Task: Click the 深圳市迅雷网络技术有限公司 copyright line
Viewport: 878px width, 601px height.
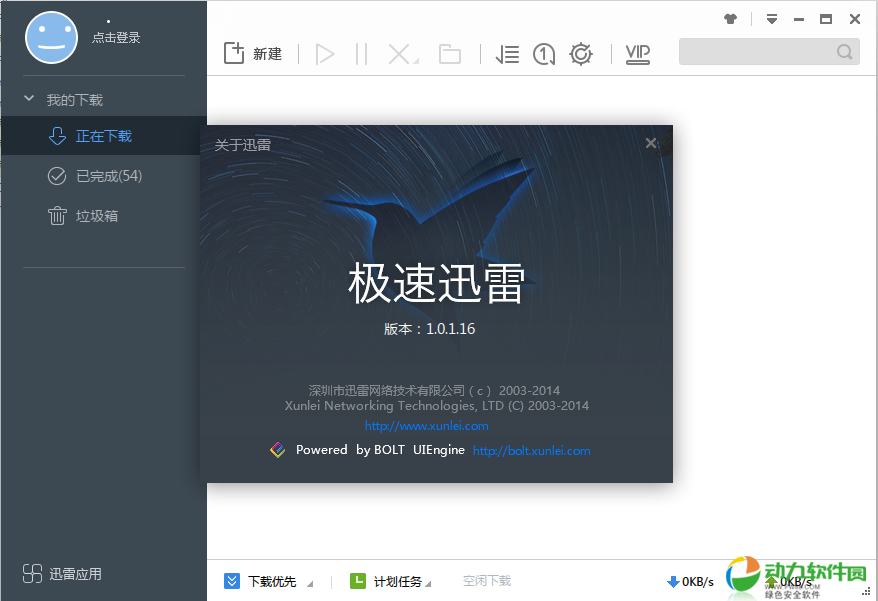Action: [x=434, y=390]
